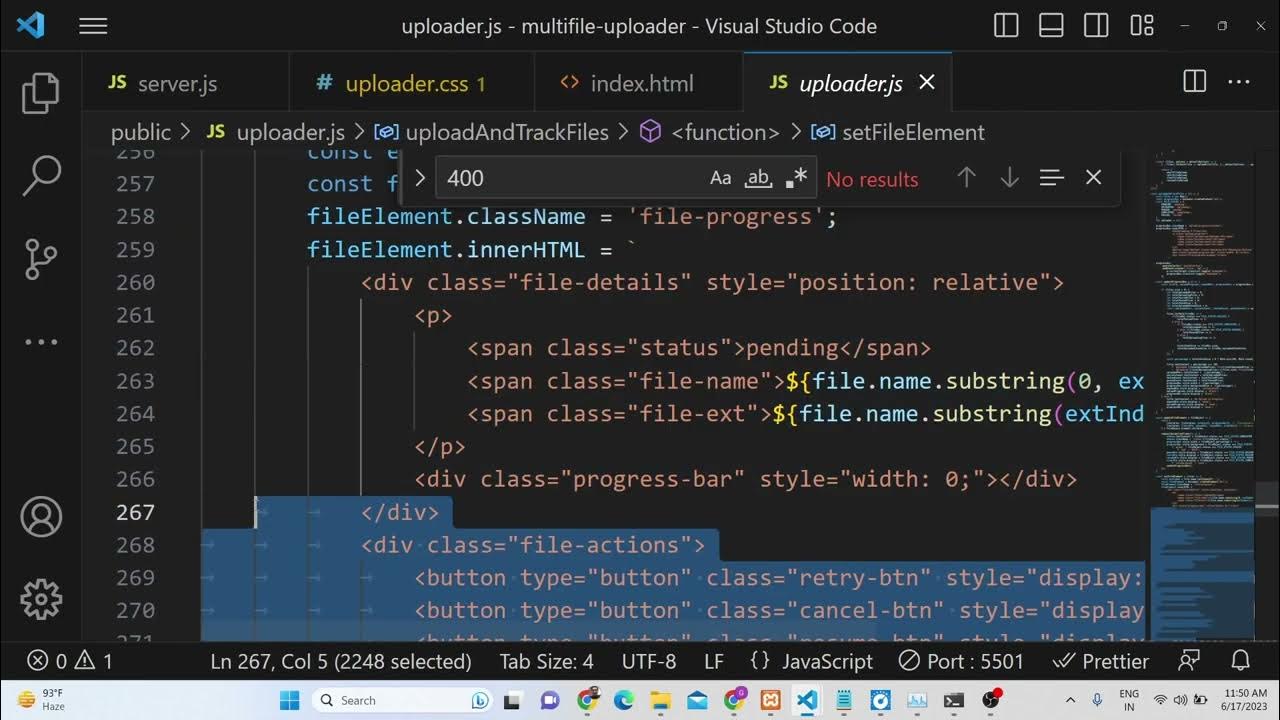Click the Prettier status bar button
The height and width of the screenshot is (720, 1280).
click(1101, 661)
